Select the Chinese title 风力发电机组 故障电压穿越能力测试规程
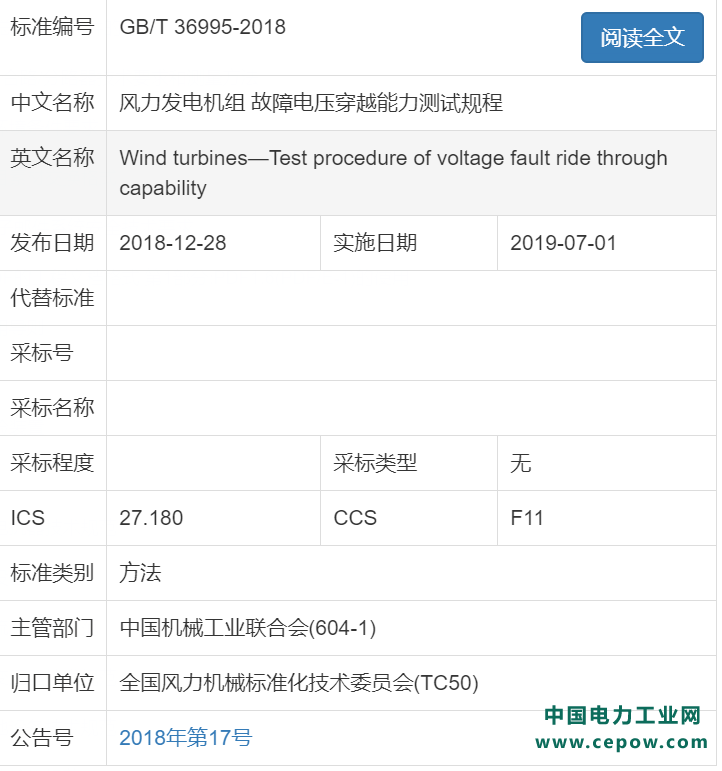Viewport: 722px width, 771px height. 311,102
